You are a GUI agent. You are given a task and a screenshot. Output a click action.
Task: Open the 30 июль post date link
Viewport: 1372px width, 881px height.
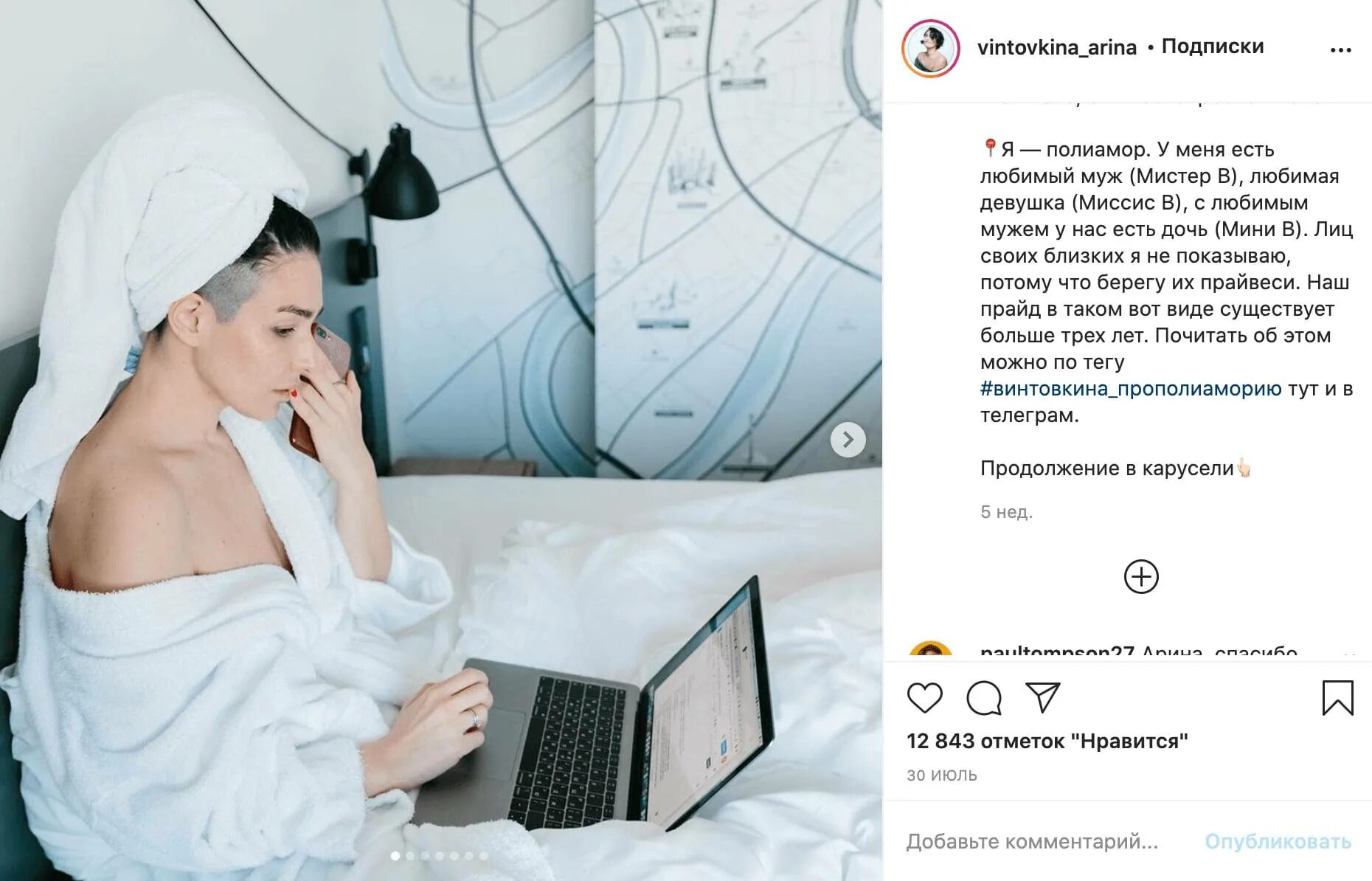[941, 775]
